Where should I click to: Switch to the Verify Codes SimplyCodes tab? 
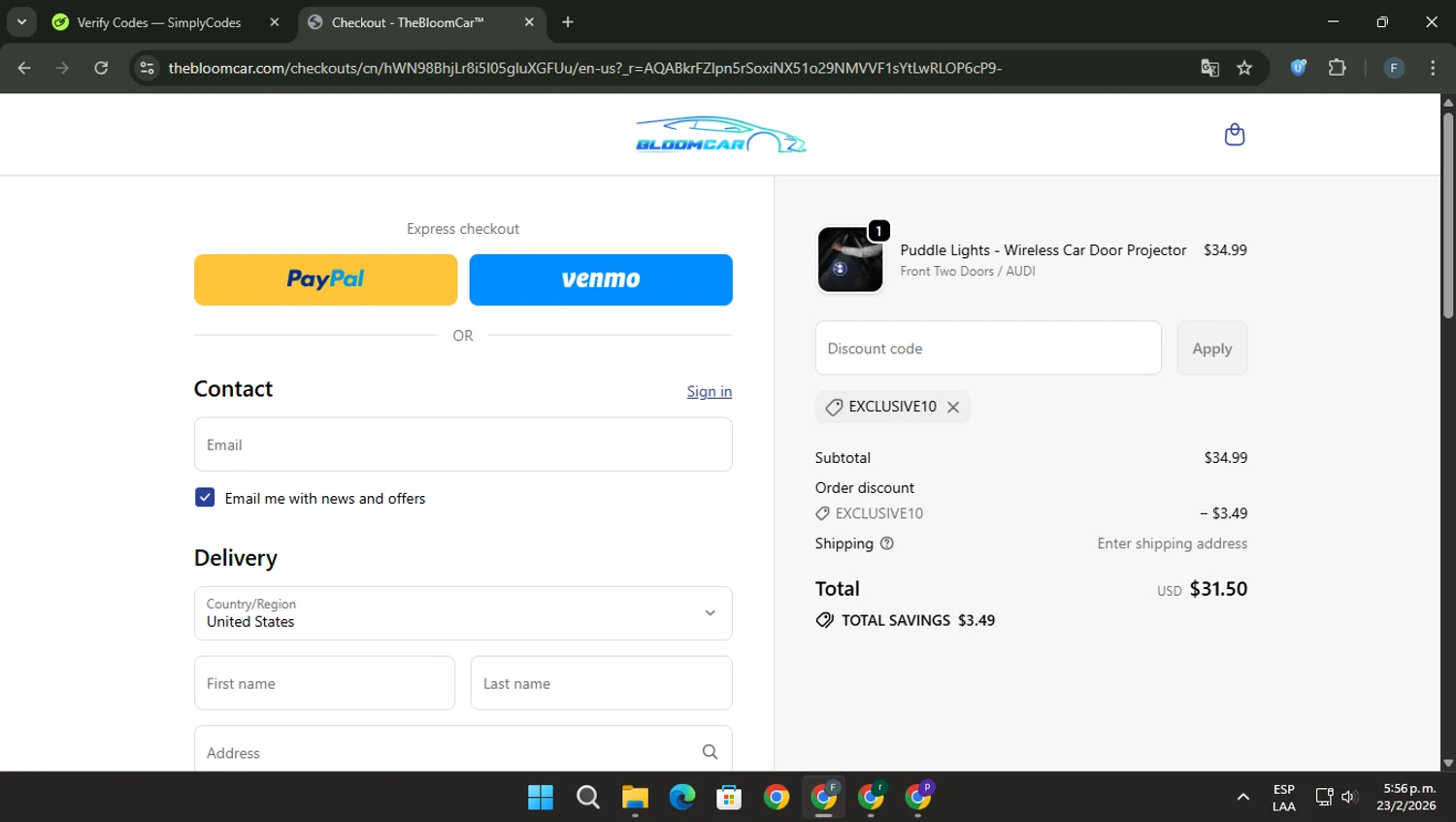pos(160,22)
